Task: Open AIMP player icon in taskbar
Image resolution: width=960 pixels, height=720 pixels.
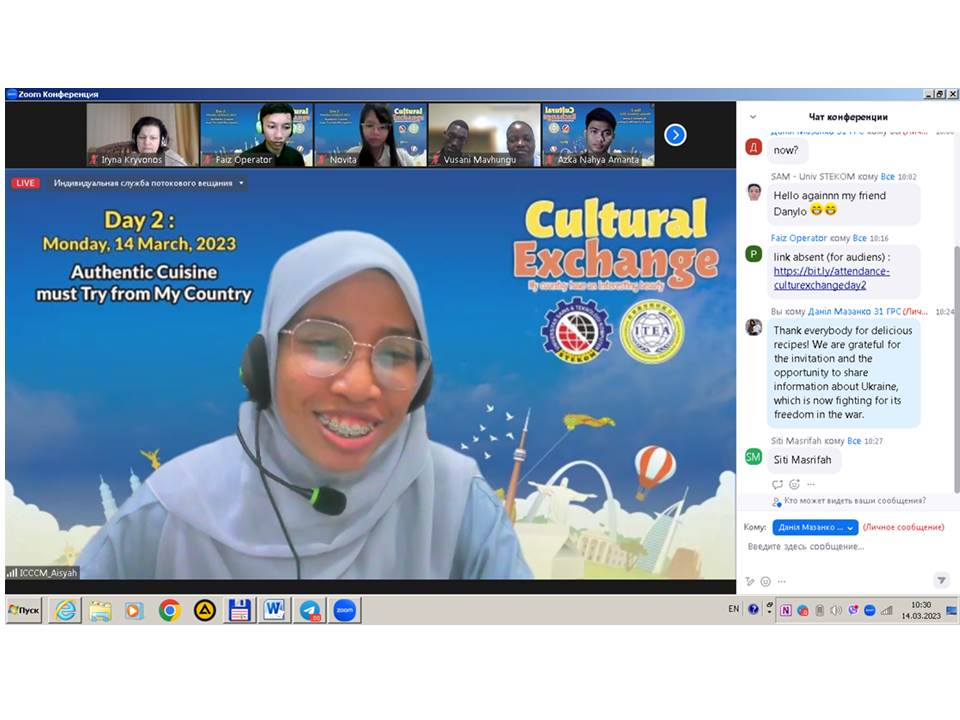Action: [x=204, y=610]
